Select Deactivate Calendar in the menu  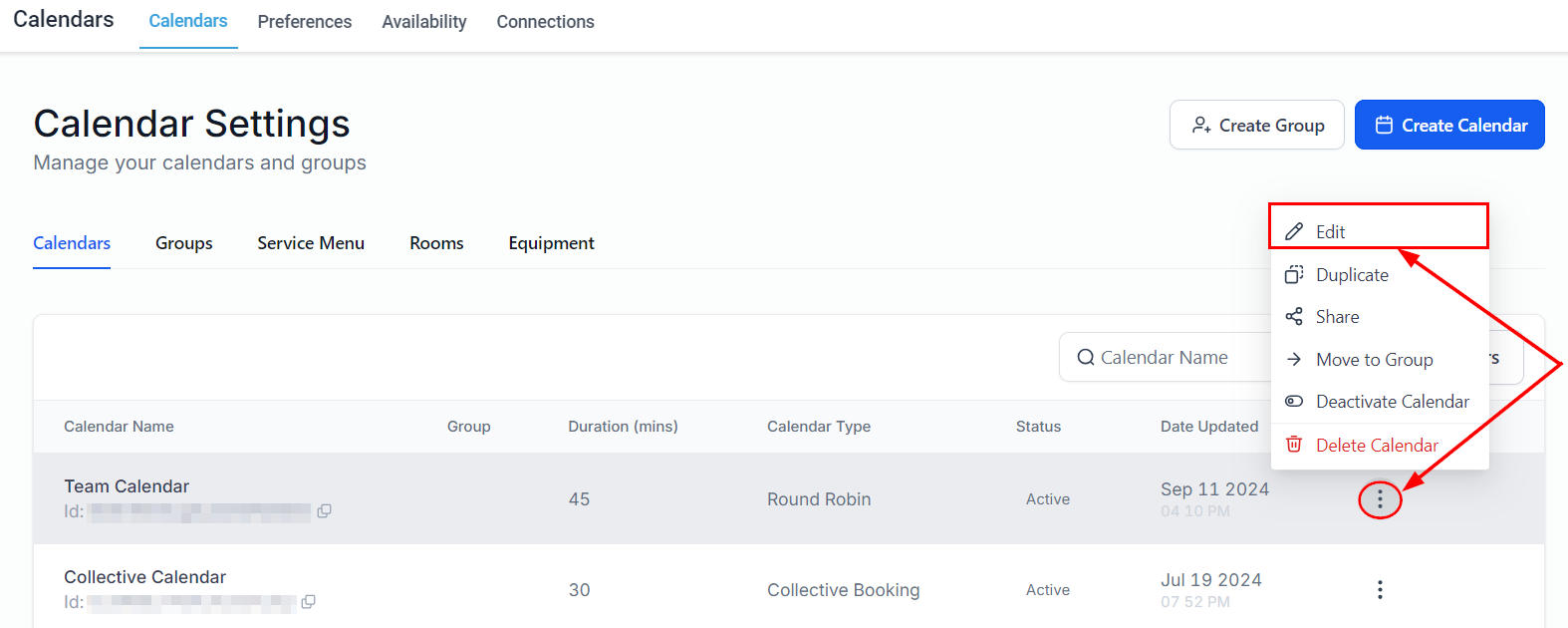click(x=1392, y=402)
